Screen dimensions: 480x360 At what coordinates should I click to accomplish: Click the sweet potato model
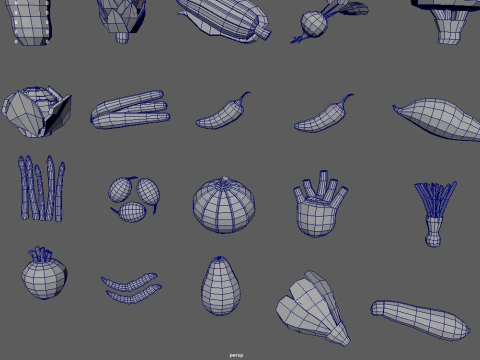437,119
